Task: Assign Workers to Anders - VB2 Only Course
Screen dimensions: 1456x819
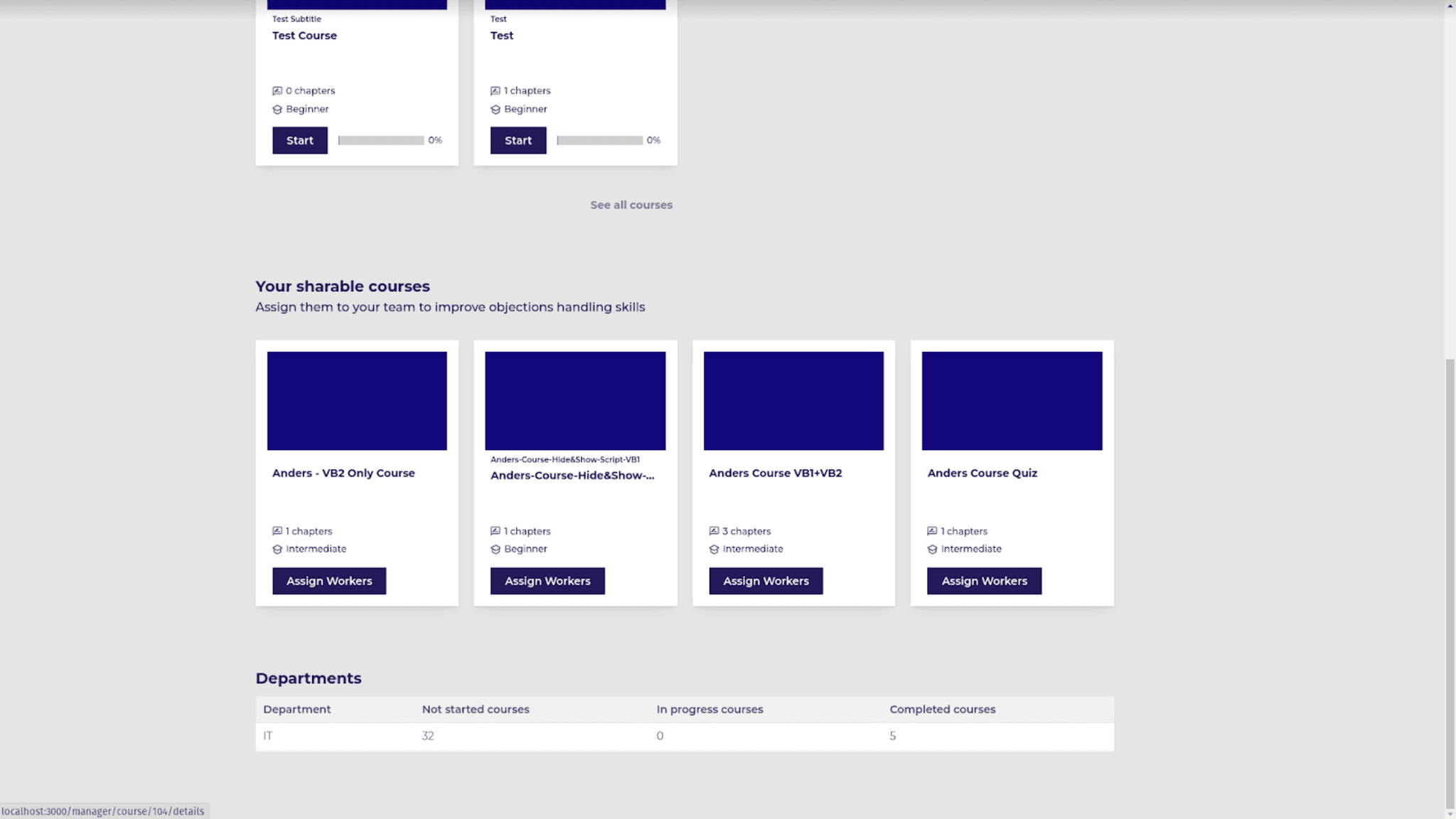Action: click(x=328, y=581)
